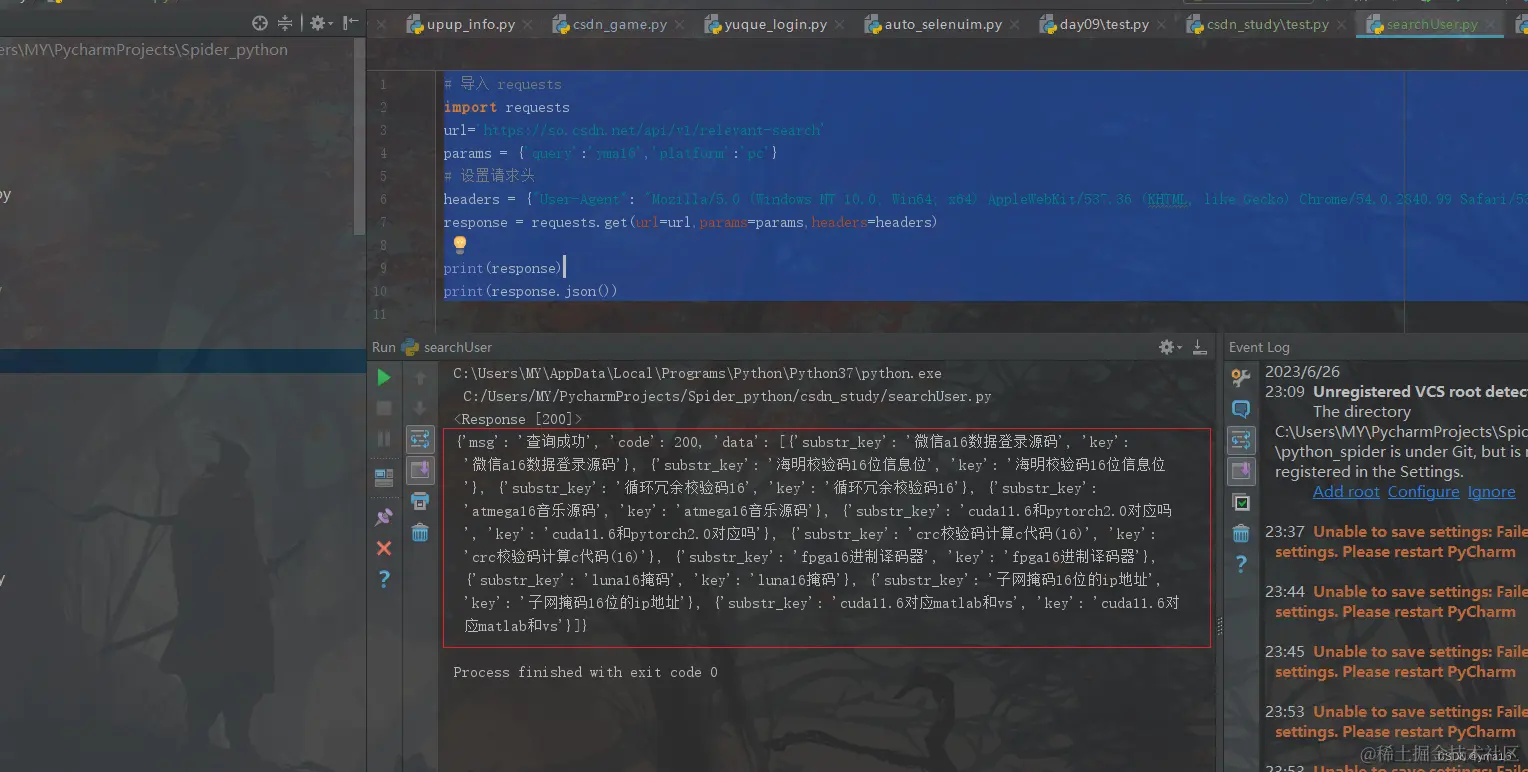
Task: Toggle soft-wrap in Run console
Action: click(x=420, y=439)
